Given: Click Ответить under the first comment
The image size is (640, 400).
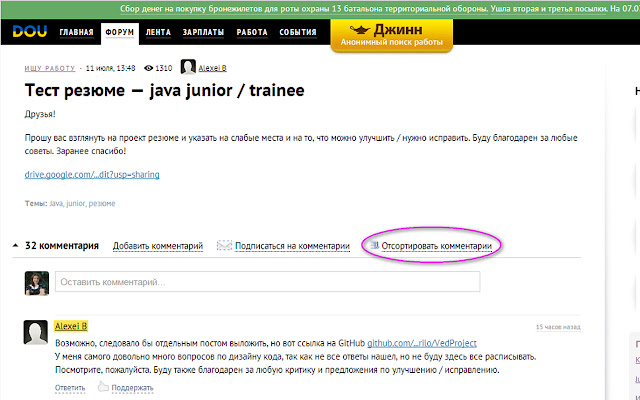Looking at the screenshot, I should 70,388.
